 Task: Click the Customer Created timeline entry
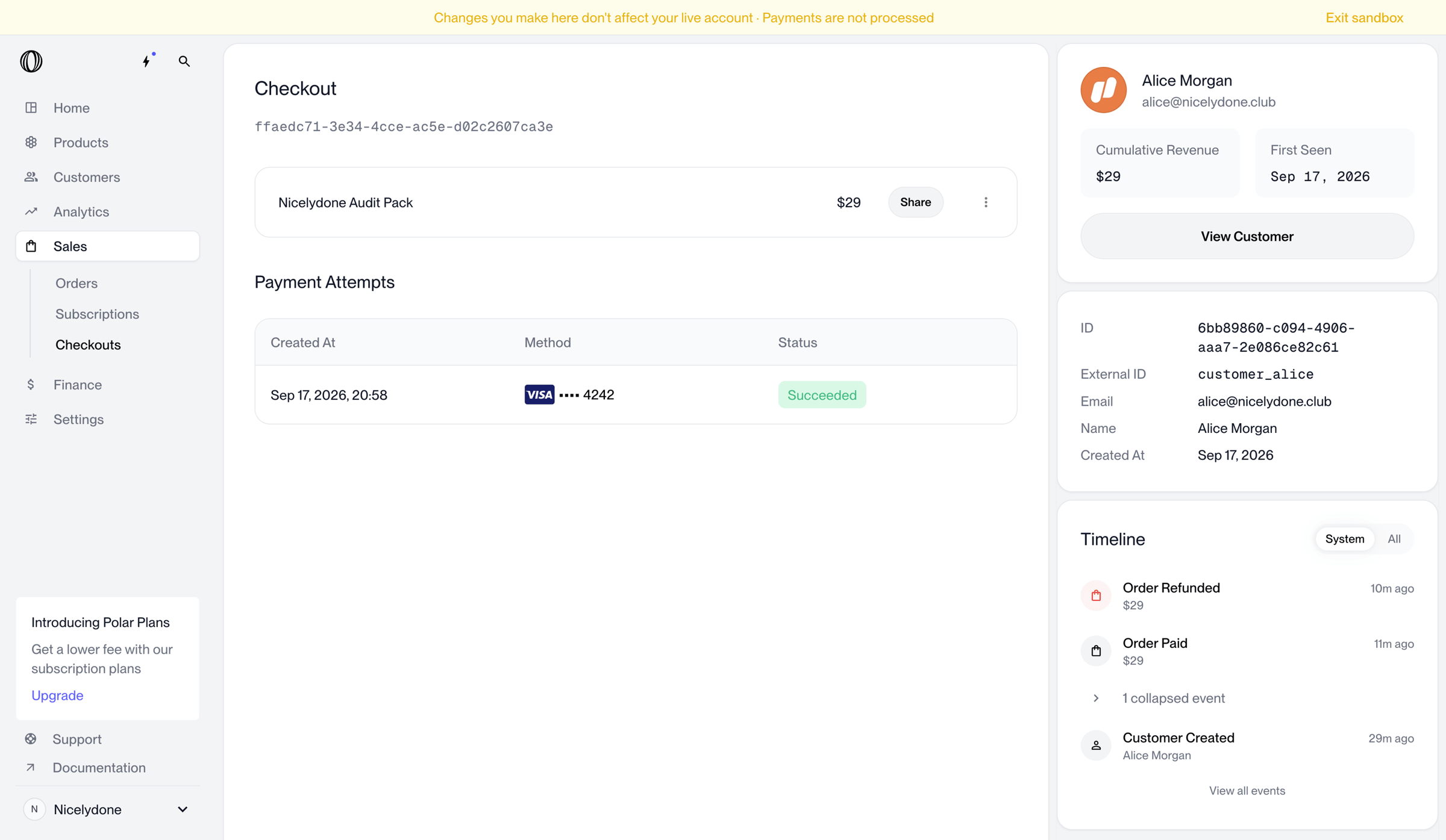(1247, 745)
